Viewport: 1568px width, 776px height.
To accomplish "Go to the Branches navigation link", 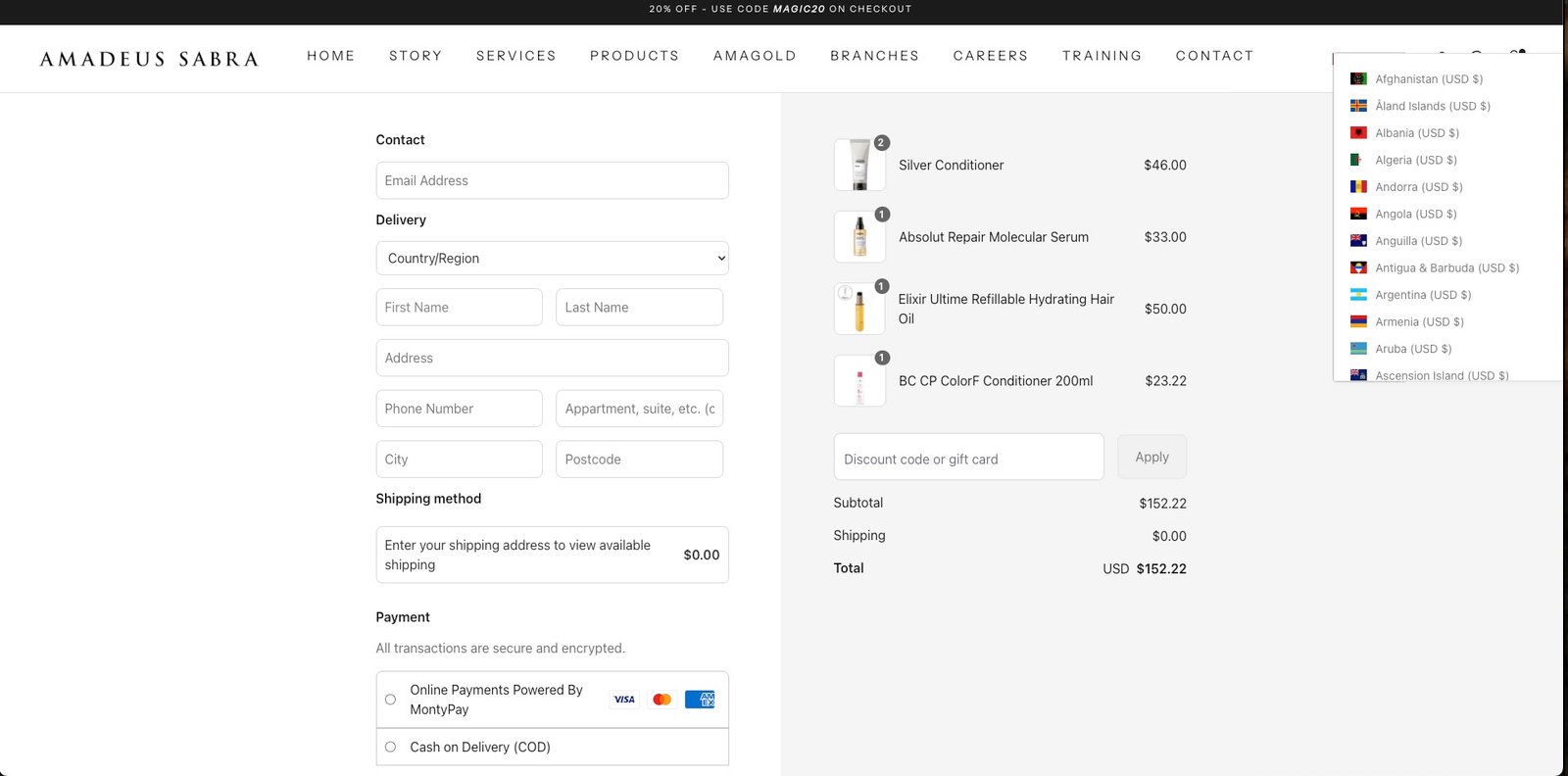I will (874, 56).
